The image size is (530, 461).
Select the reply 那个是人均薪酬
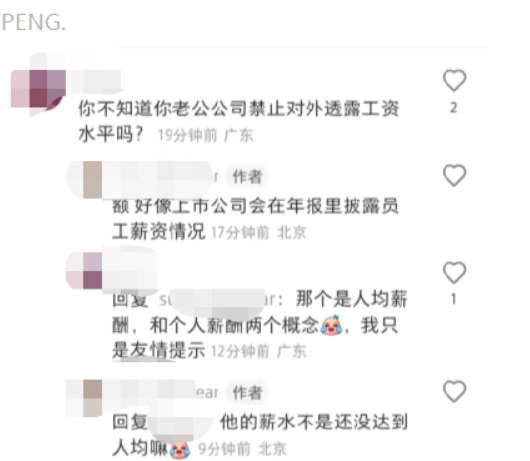(260, 324)
